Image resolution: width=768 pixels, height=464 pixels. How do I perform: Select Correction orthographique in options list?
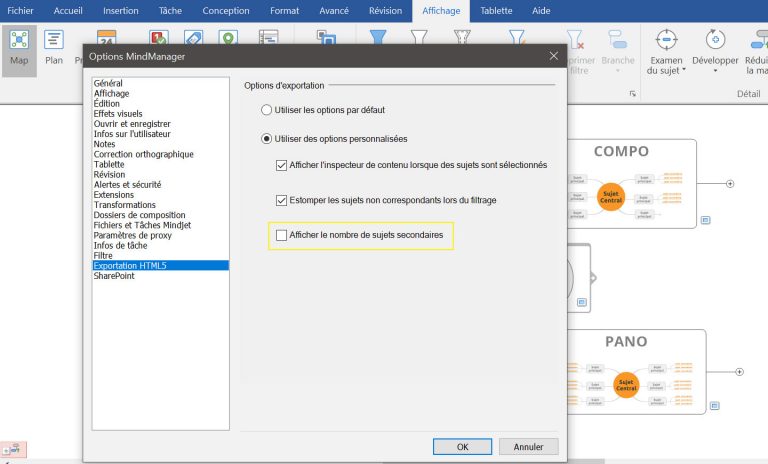tap(144, 155)
